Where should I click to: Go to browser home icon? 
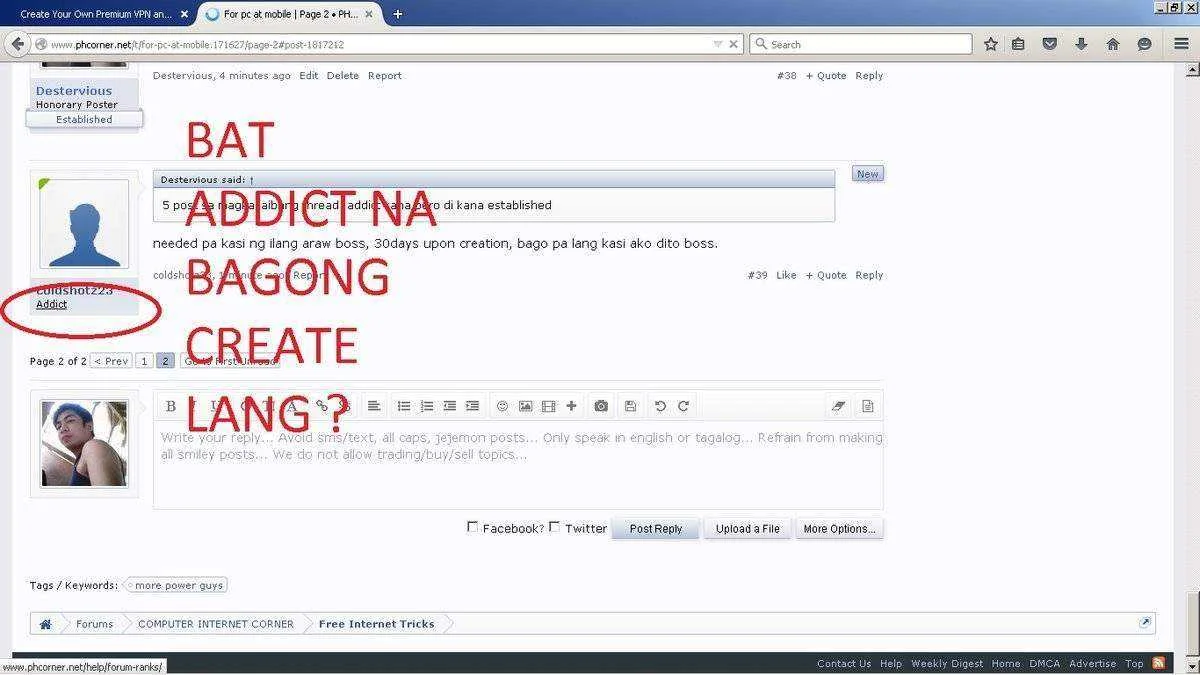pos(1113,44)
